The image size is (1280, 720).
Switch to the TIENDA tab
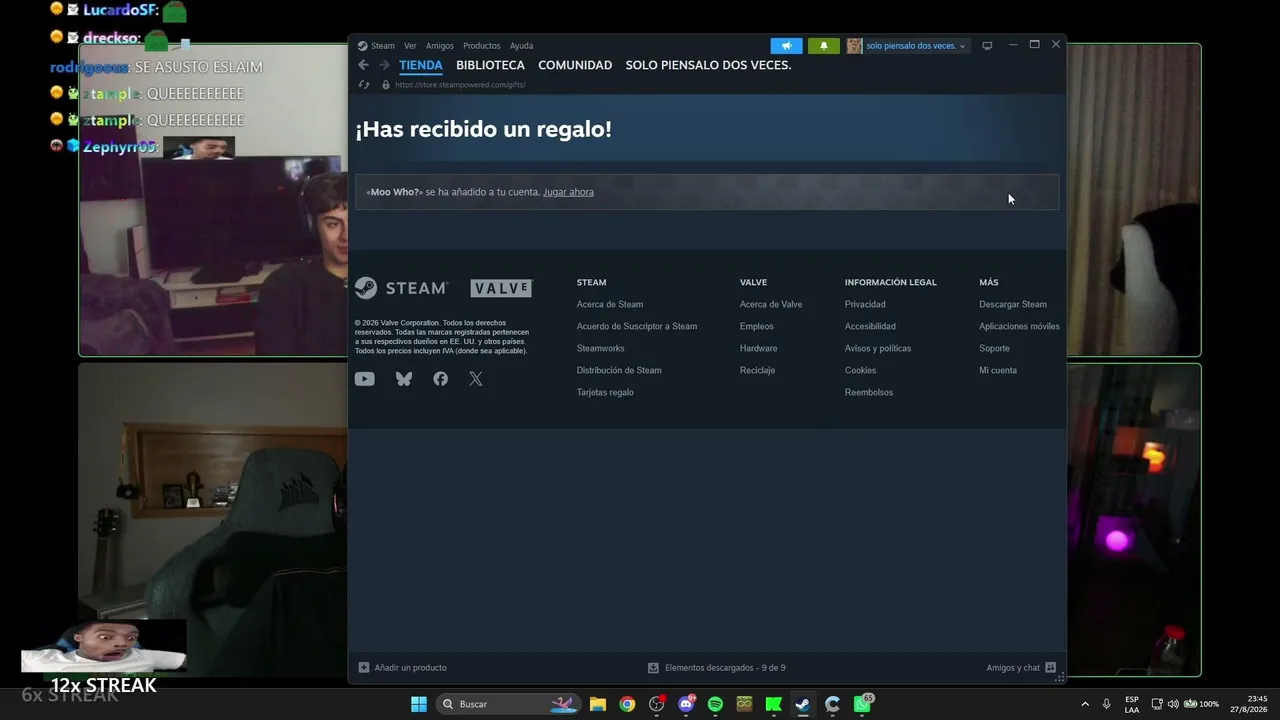(x=421, y=65)
